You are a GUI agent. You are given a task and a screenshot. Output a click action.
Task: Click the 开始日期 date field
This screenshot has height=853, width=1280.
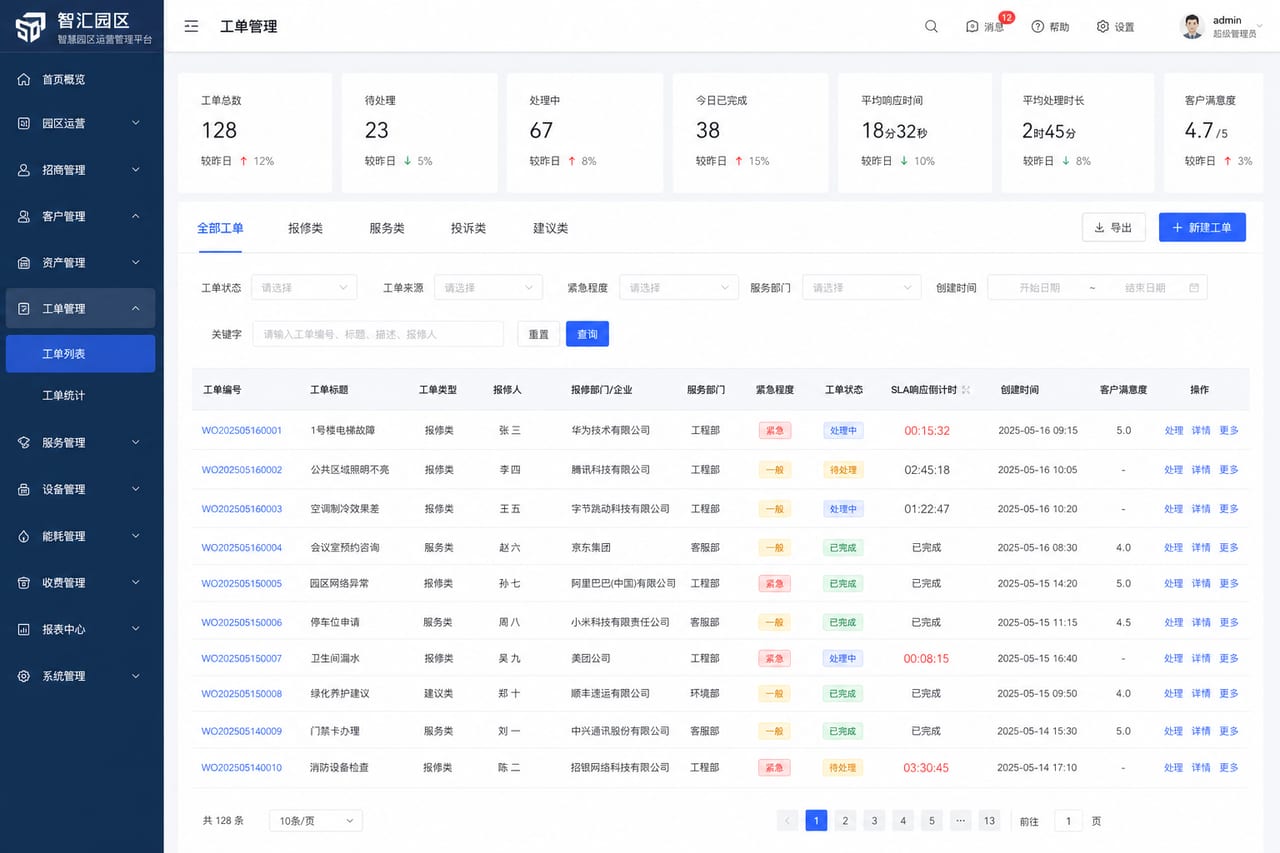click(x=1039, y=288)
